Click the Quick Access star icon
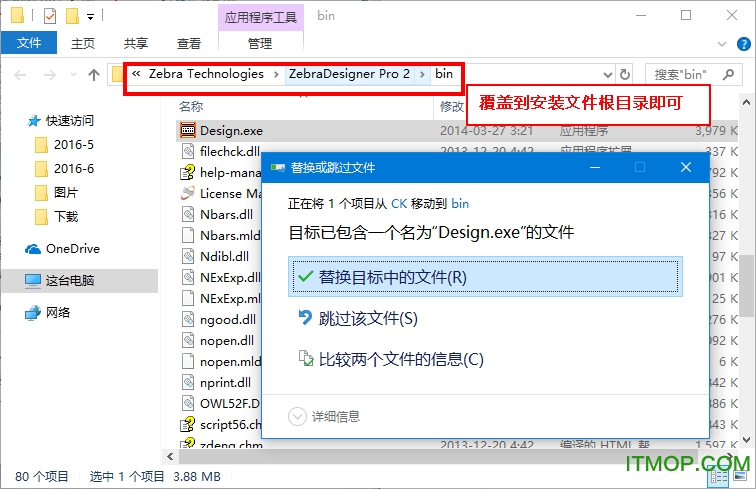Viewport: 756px width, 489px height. coord(33,121)
